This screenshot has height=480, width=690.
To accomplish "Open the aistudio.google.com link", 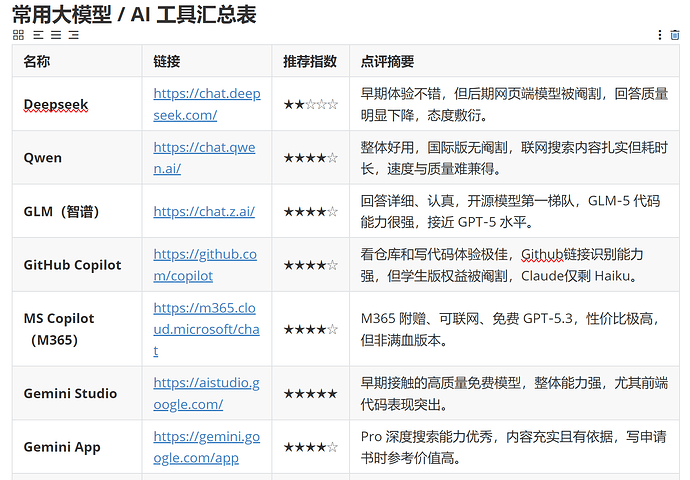I will click(206, 393).
